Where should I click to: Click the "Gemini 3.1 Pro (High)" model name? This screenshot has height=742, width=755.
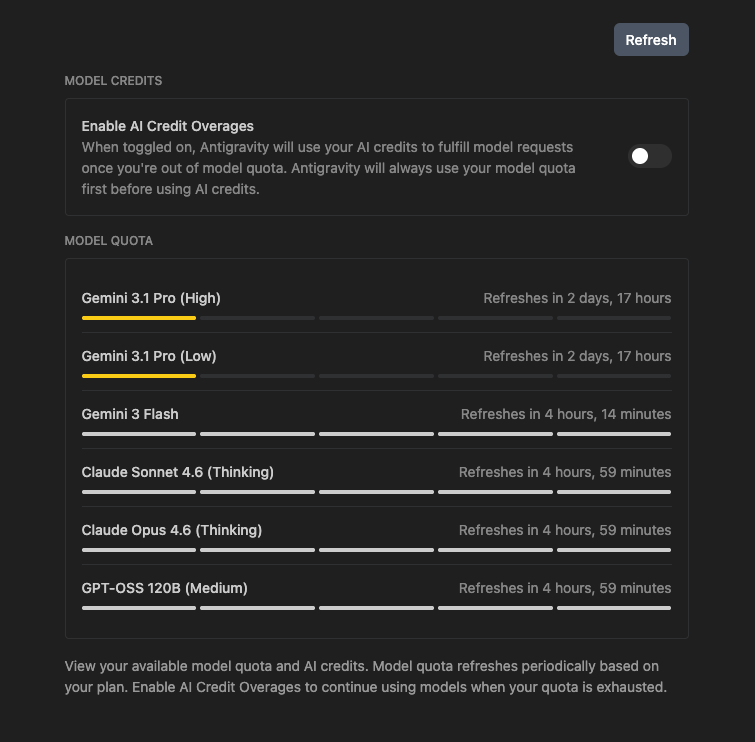point(151,299)
